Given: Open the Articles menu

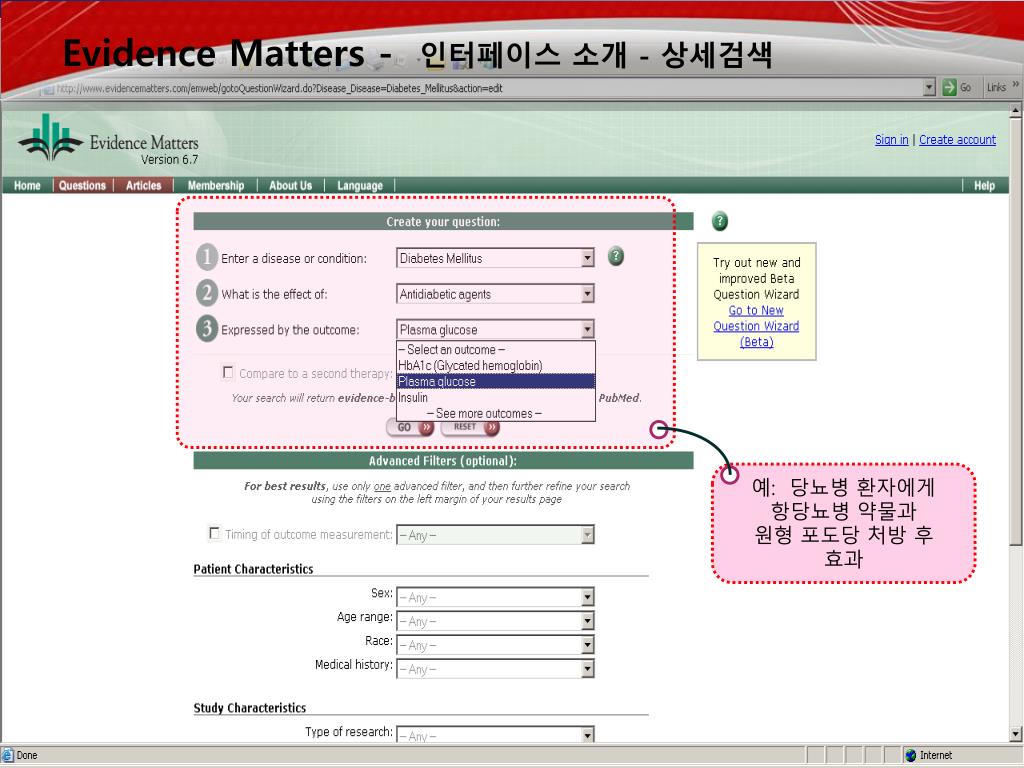Looking at the screenshot, I should point(144,185).
